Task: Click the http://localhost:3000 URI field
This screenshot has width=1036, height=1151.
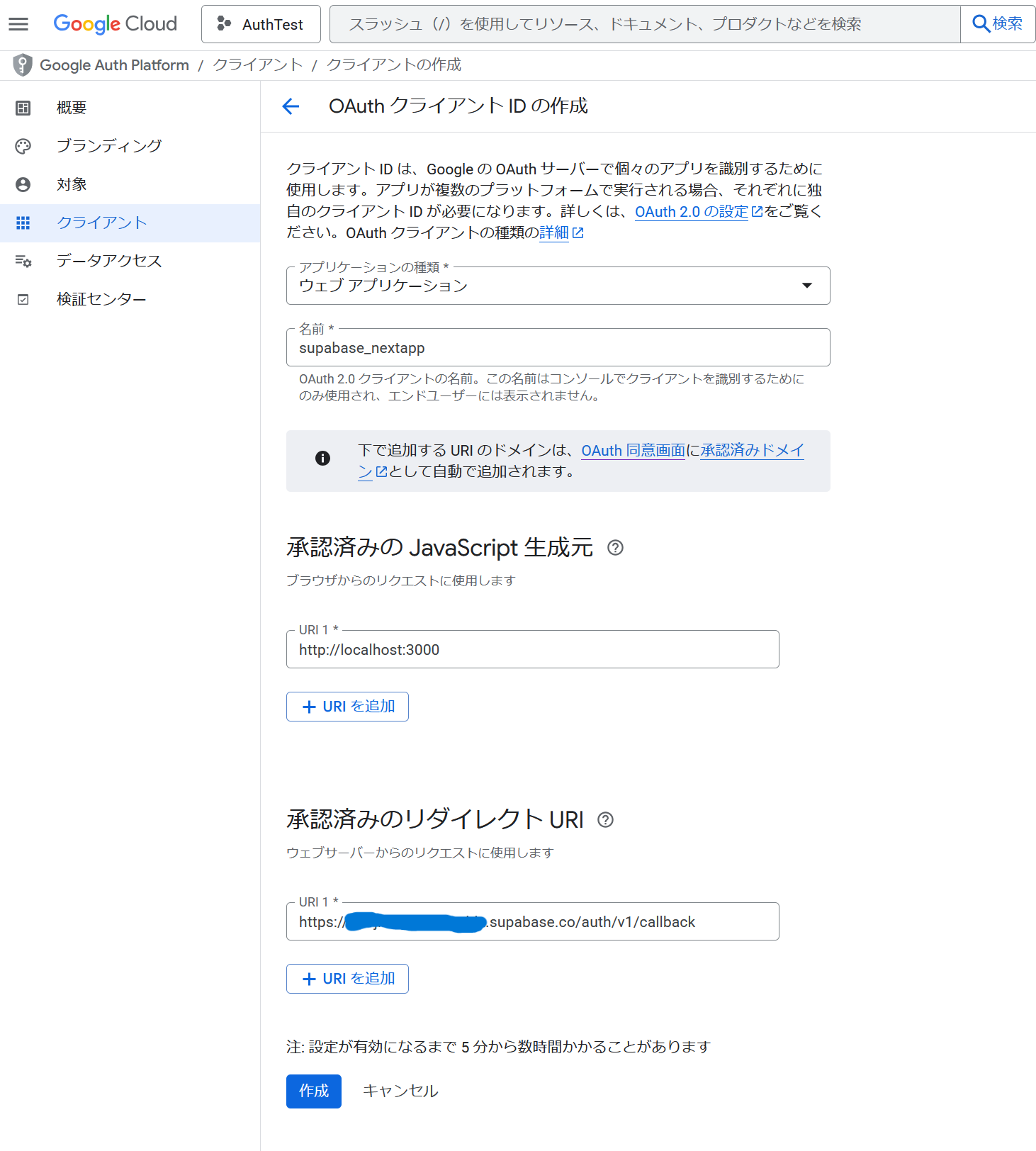Action: click(532, 649)
